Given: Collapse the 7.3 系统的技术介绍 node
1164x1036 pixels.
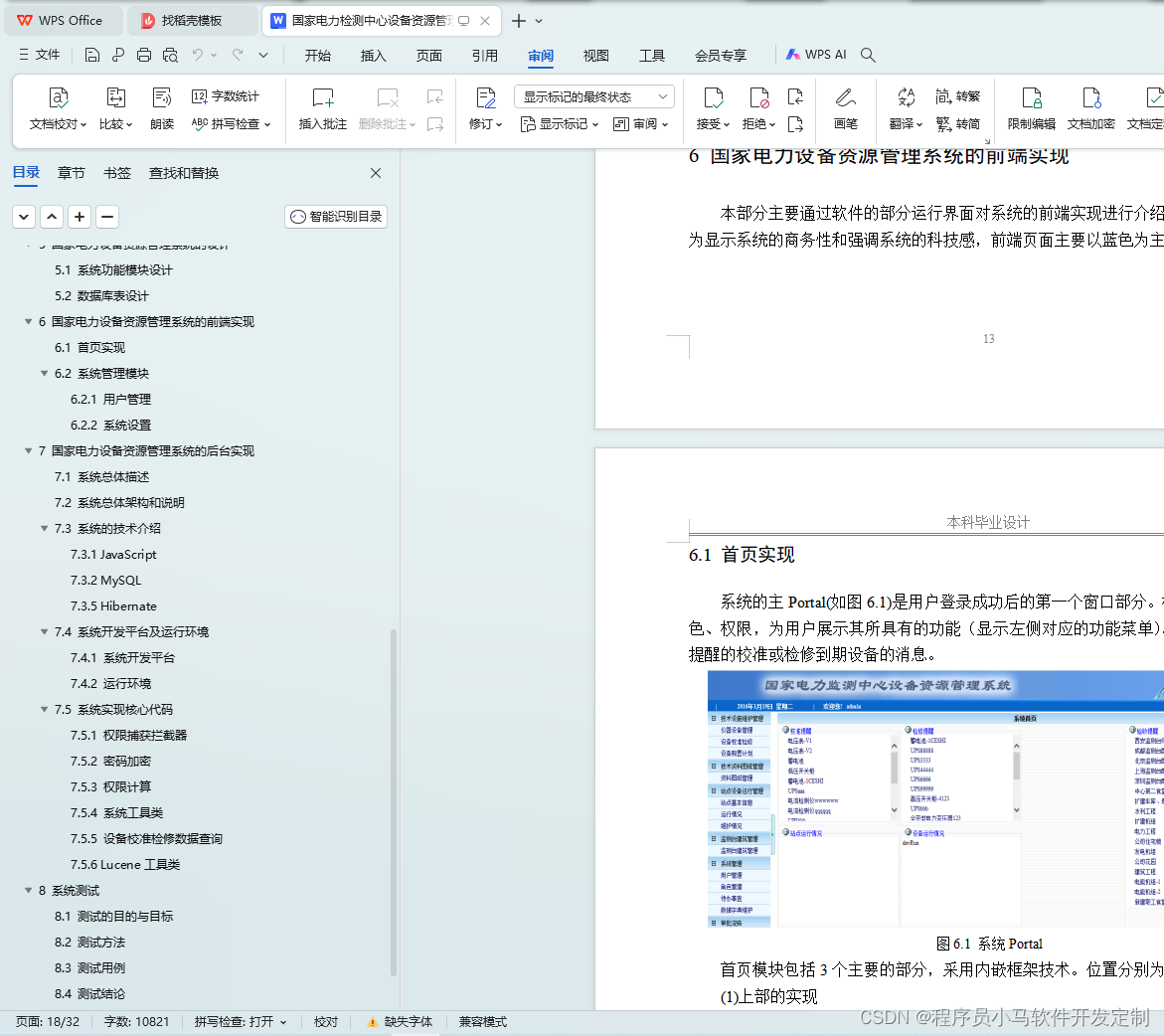Looking at the screenshot, I should 45,529.
